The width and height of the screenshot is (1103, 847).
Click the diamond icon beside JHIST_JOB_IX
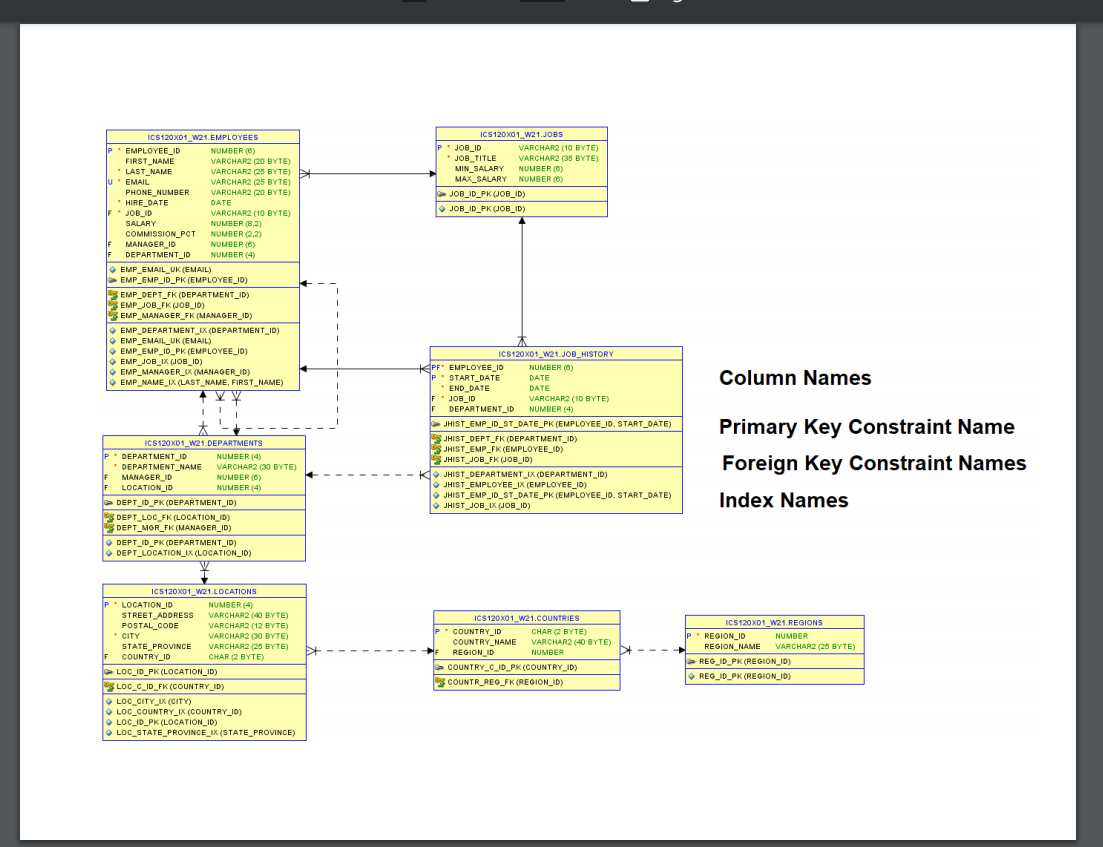point(436,506)
